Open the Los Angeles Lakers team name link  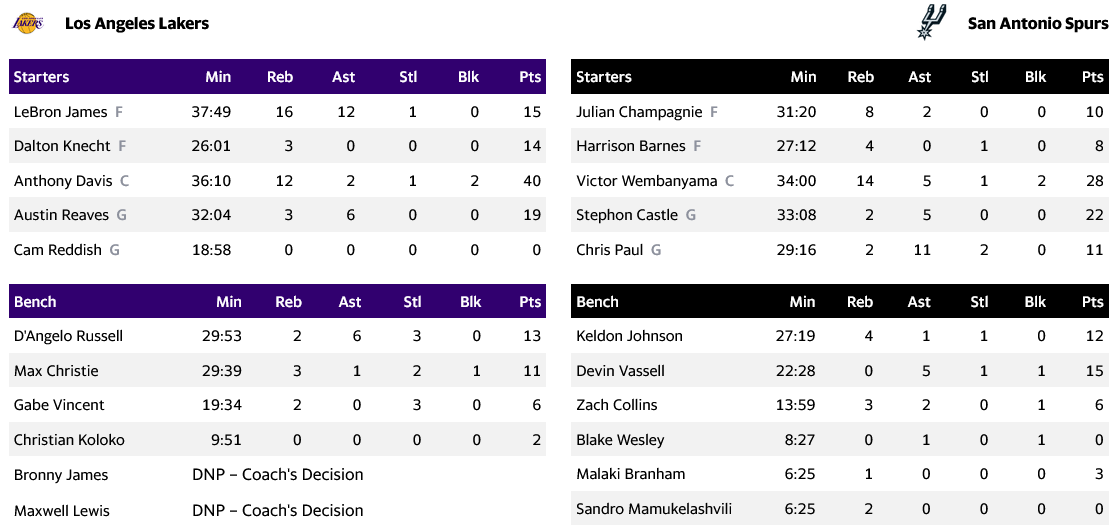pyautogui.click(x=137, y=23)
